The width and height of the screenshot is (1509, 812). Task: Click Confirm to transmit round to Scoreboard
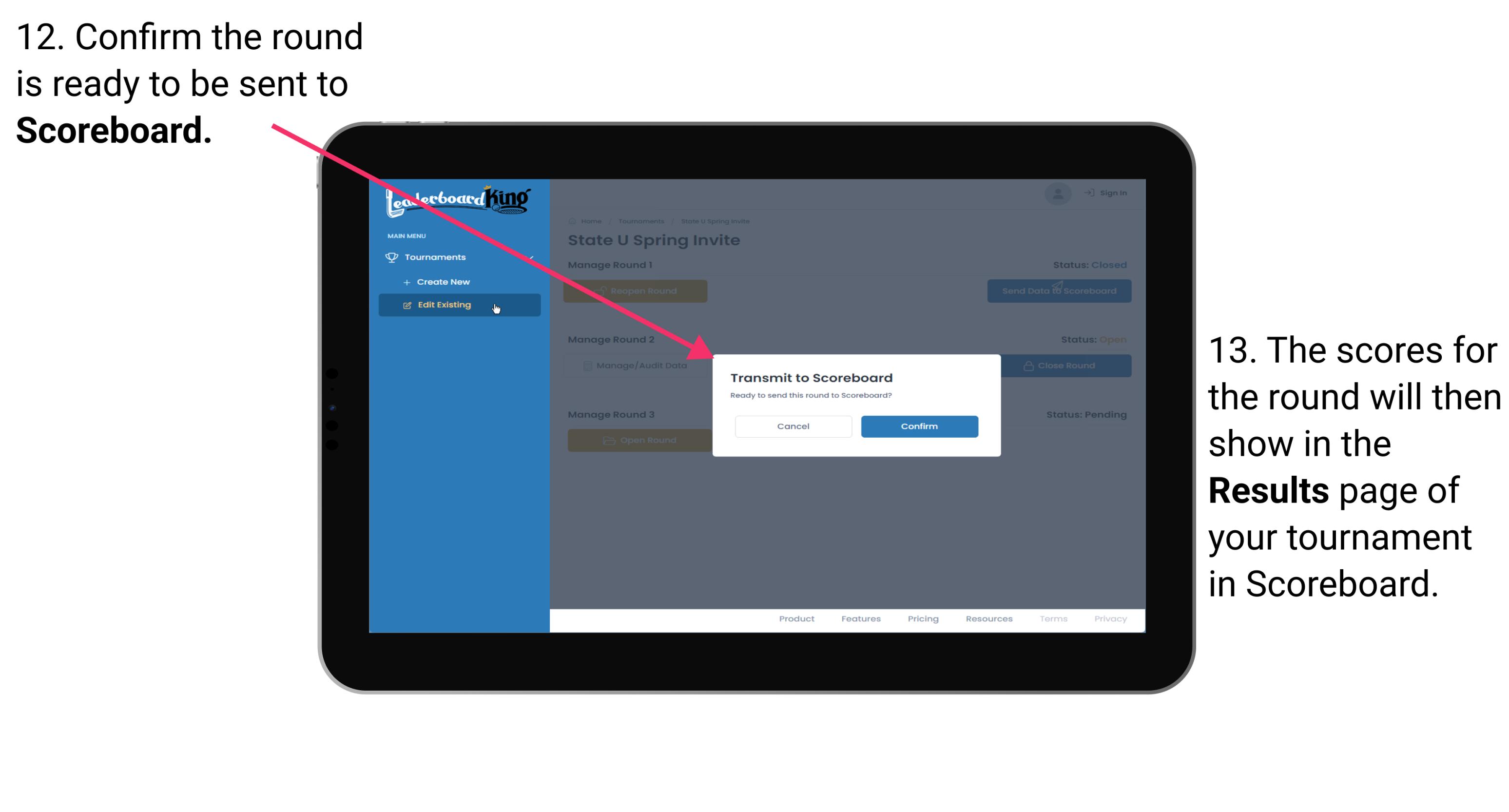pos(917,425)
